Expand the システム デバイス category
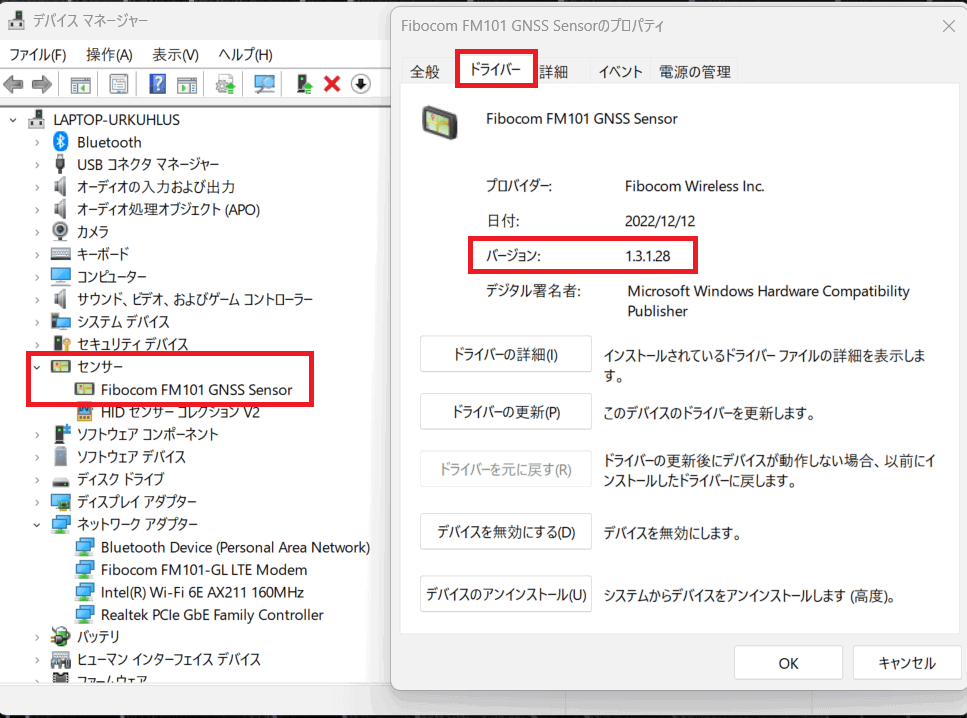The height and width of the screenshot is (718, 967). [37, 321]
